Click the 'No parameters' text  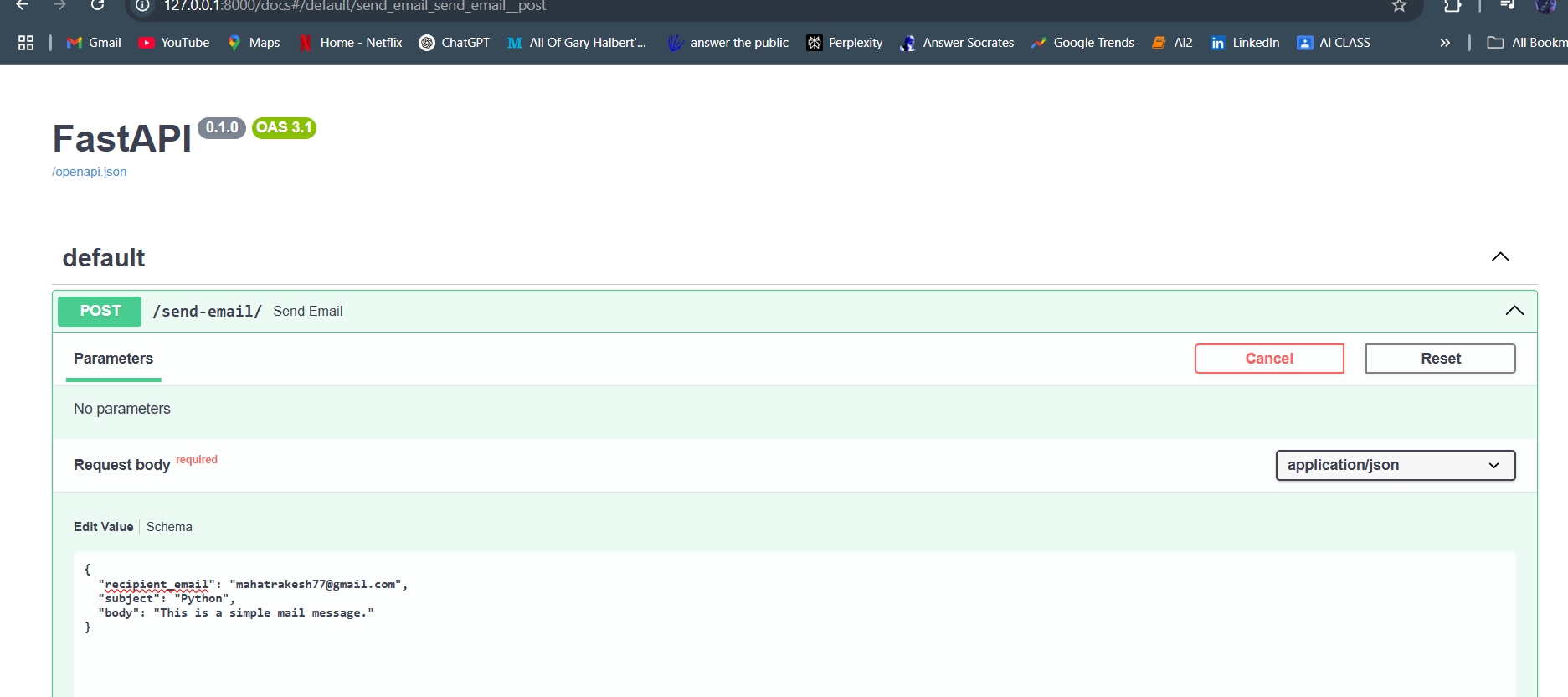pyautogui.click(x=122, y=409)
